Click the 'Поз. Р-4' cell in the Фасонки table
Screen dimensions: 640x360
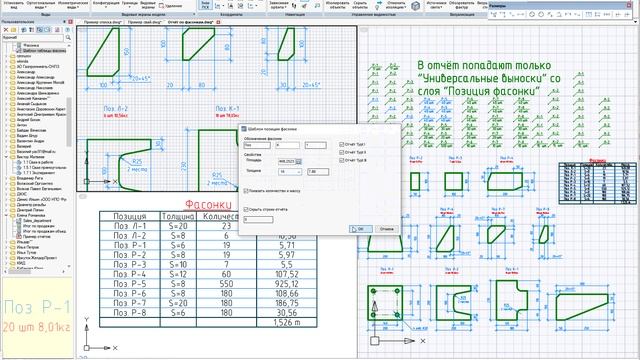[130, 274]
